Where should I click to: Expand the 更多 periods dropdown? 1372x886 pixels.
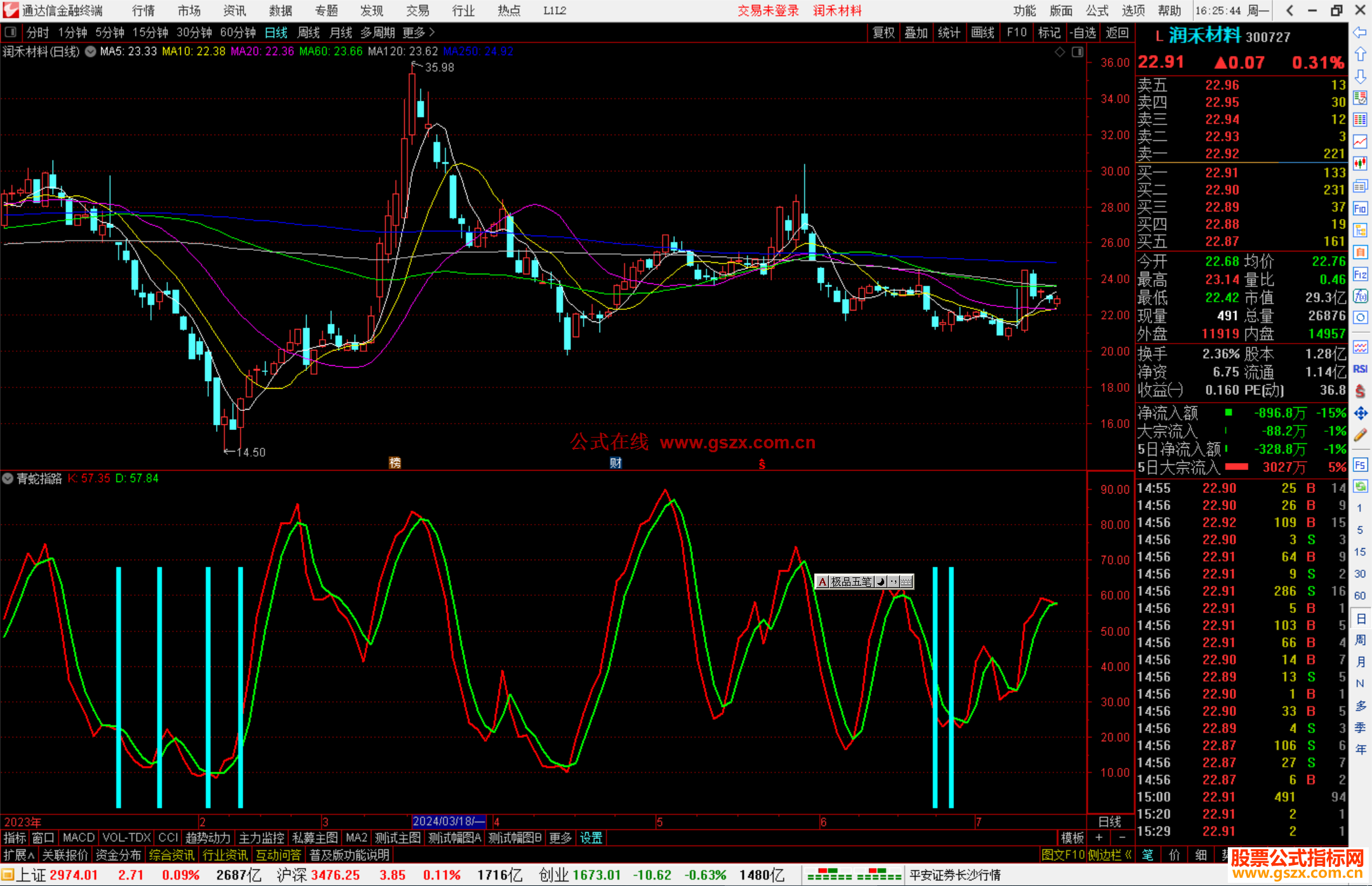(418, 32)
